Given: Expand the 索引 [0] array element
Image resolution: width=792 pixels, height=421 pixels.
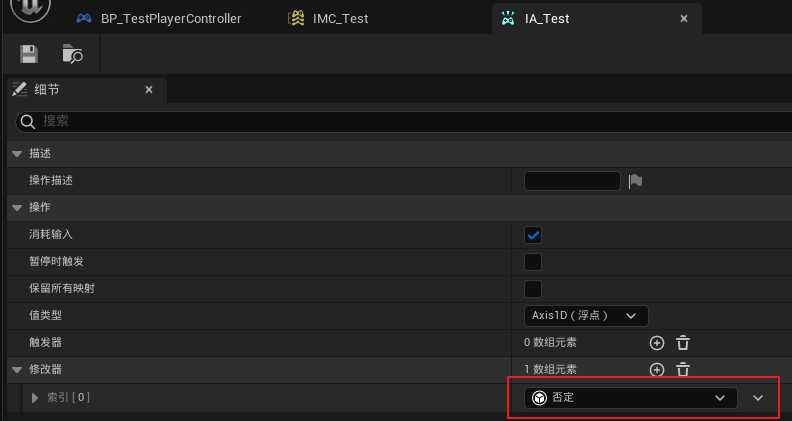Looking at the screenshot, I should 36,398.
